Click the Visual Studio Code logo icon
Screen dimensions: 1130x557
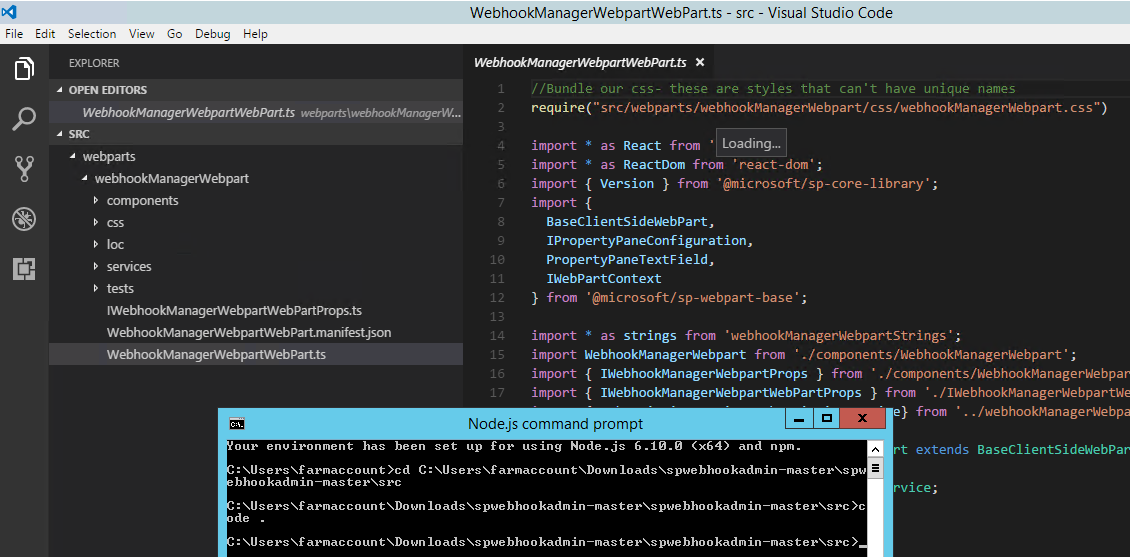pos(9,12)
